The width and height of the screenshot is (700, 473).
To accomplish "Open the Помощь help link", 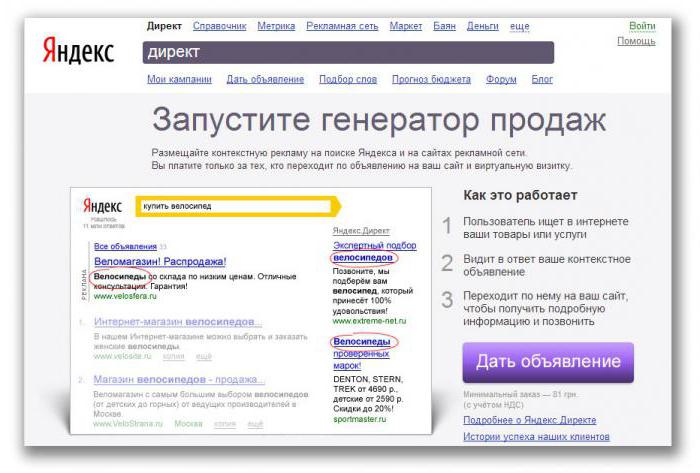I will click(636, 41).
